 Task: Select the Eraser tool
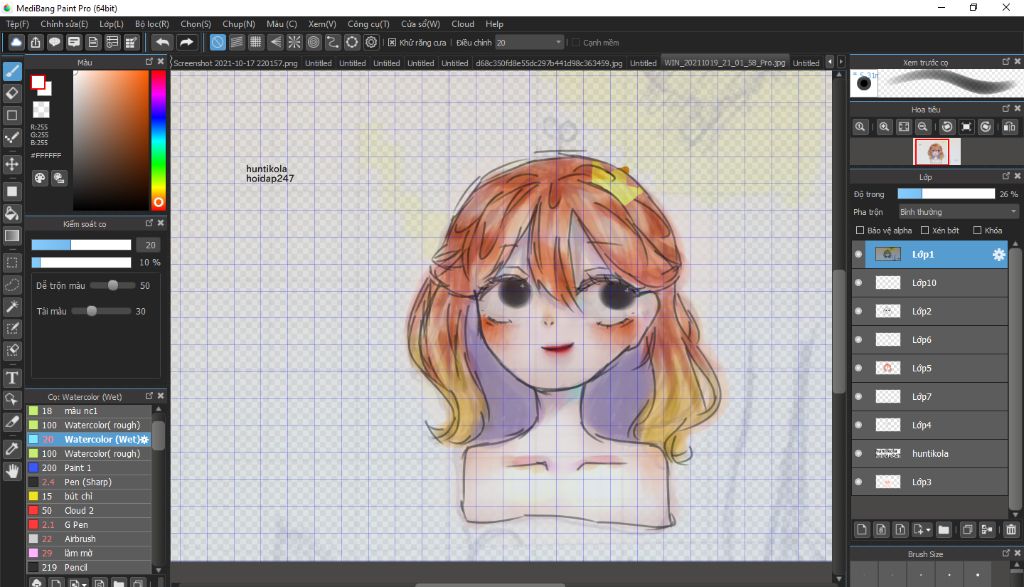tap(12, 93)
